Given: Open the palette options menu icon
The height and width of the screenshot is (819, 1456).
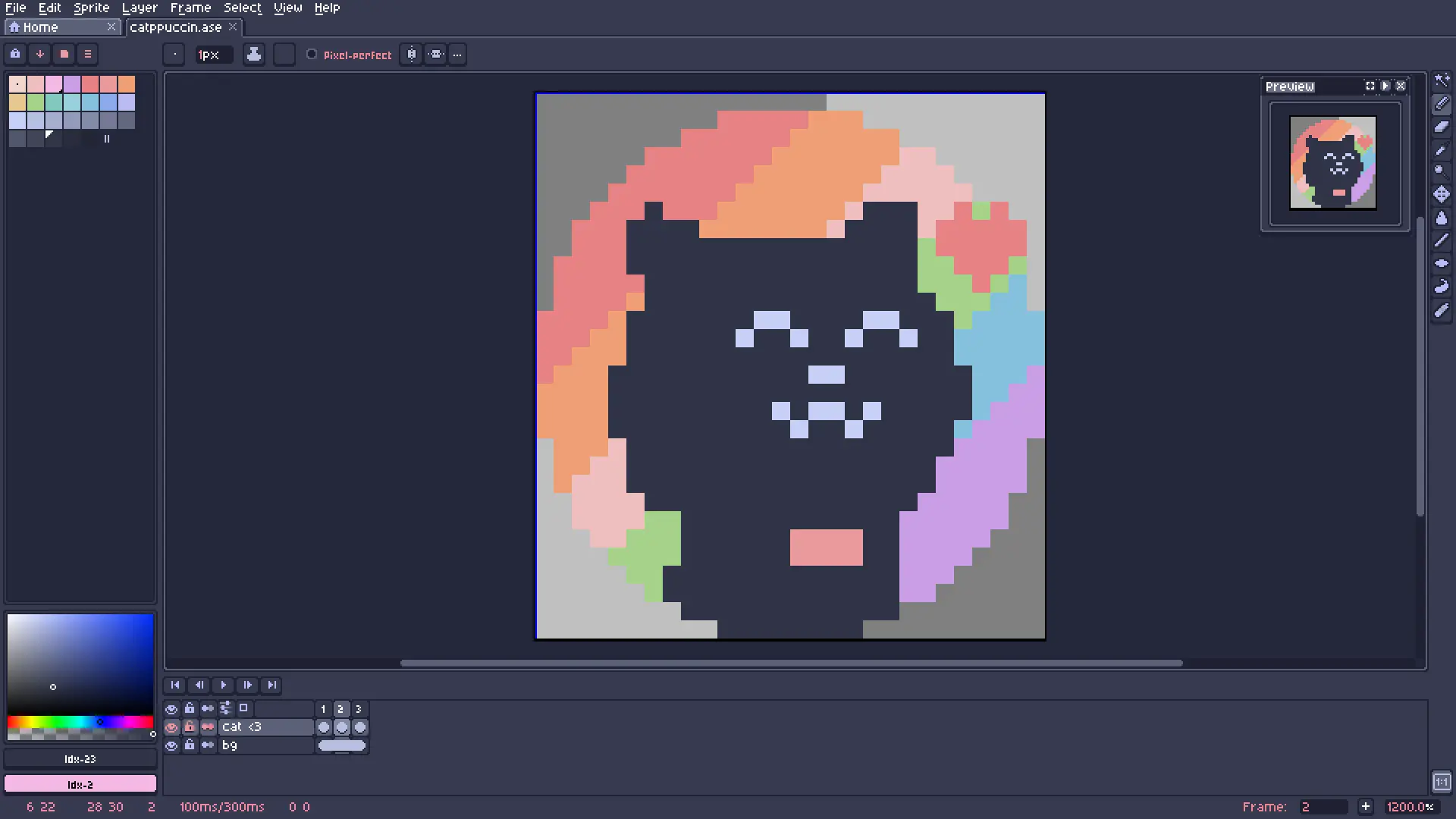Looking at the screenshot, I should point(88,55).
